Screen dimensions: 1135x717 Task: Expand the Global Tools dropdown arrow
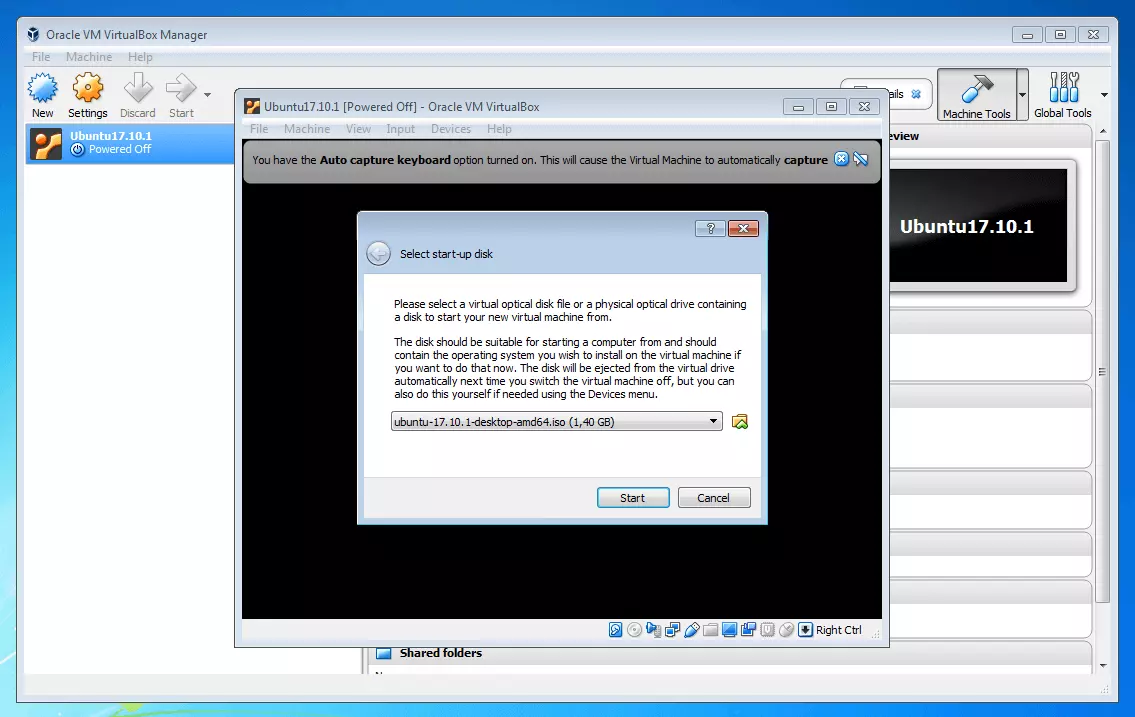pyautogui.click(x=1104, y=95)
